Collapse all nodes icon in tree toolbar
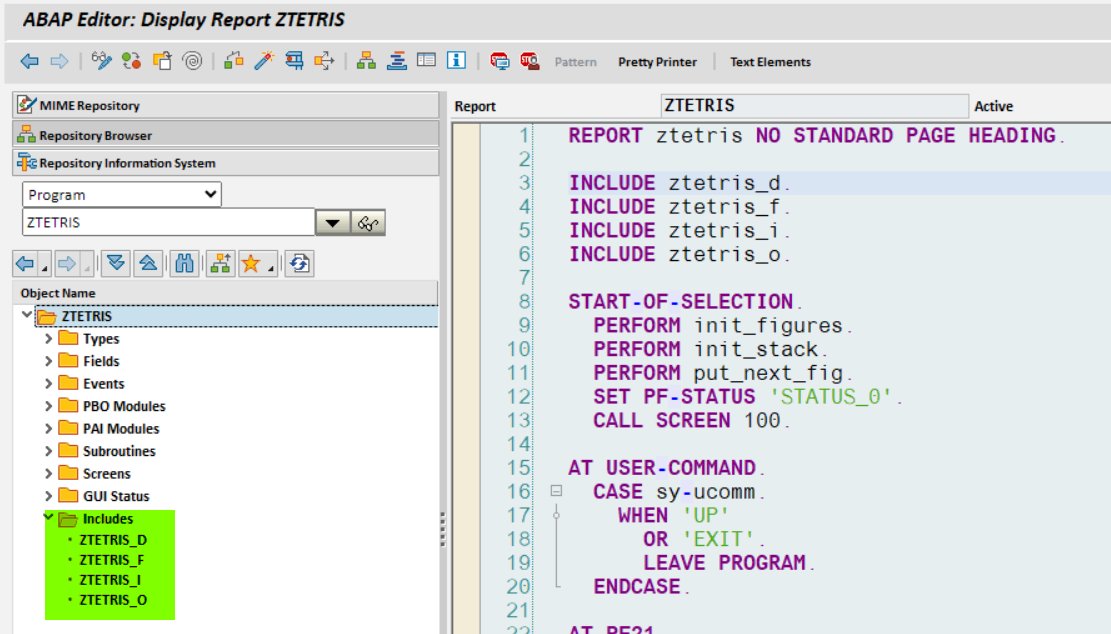Viewport: 1111px width, 634px height. tap(148, 264)
